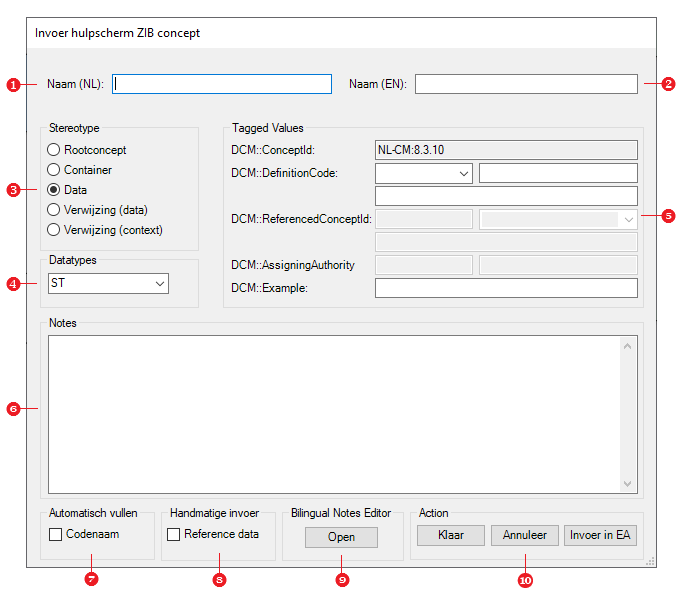Click the wide DefinitionCode field on second row
The width and height of the screenshot is (683, 597).
[506, 196]
